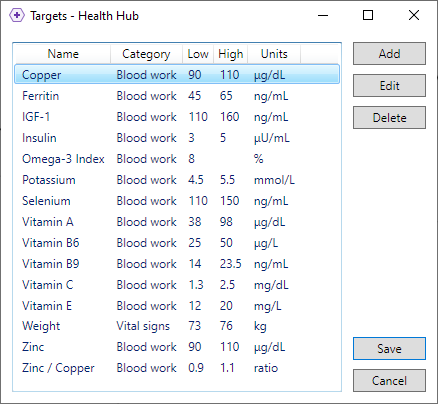Click the Units column header
438x404 pixels.
coord(274,54)
